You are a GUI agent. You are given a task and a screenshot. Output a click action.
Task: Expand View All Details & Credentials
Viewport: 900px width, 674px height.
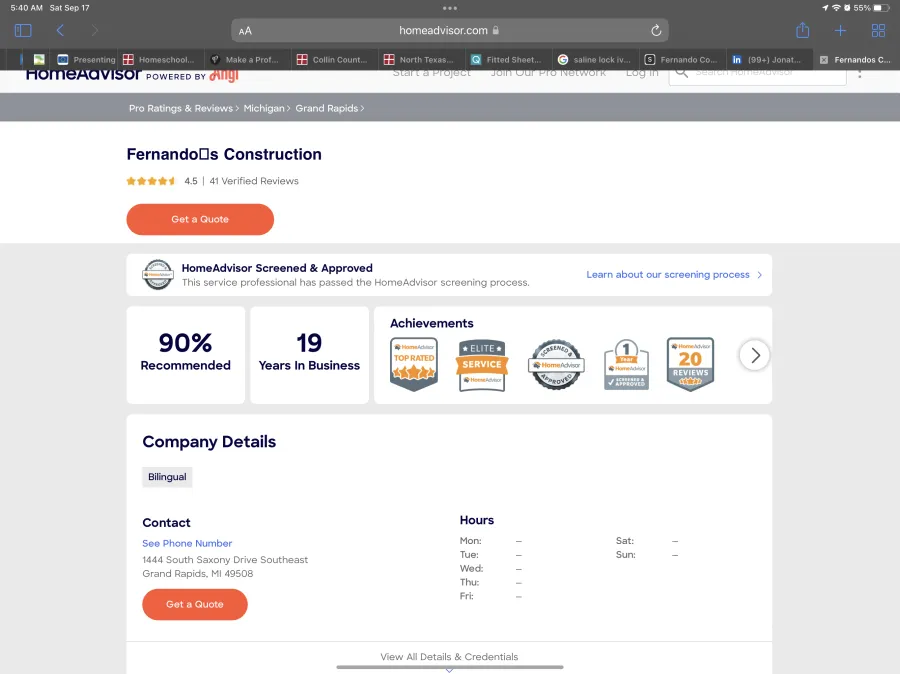coord(449,657)
